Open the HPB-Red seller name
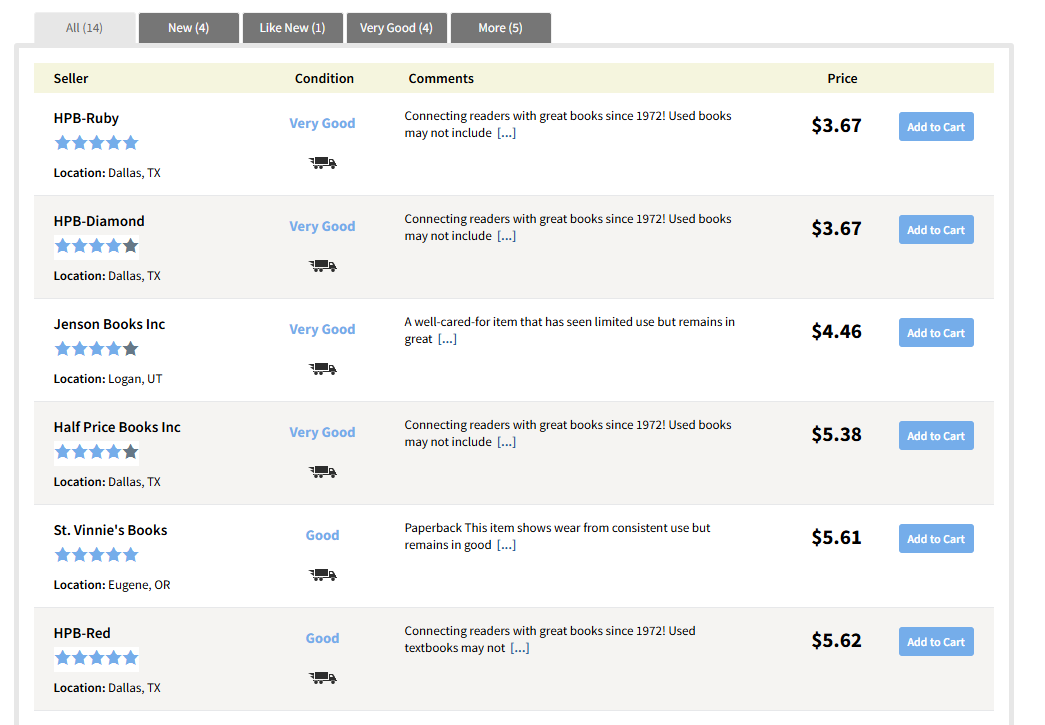The height and width of the screenshot is (725, 1045). [82, 633]
